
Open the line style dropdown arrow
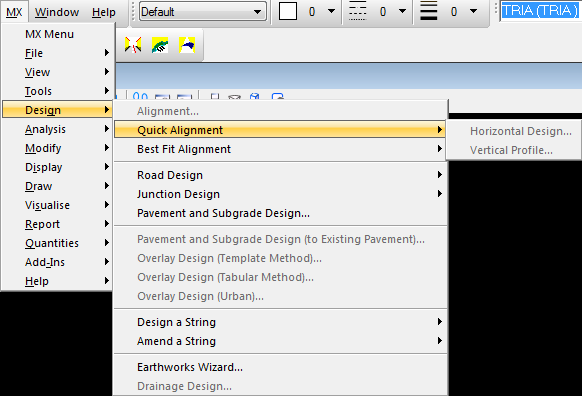(402, 11)
